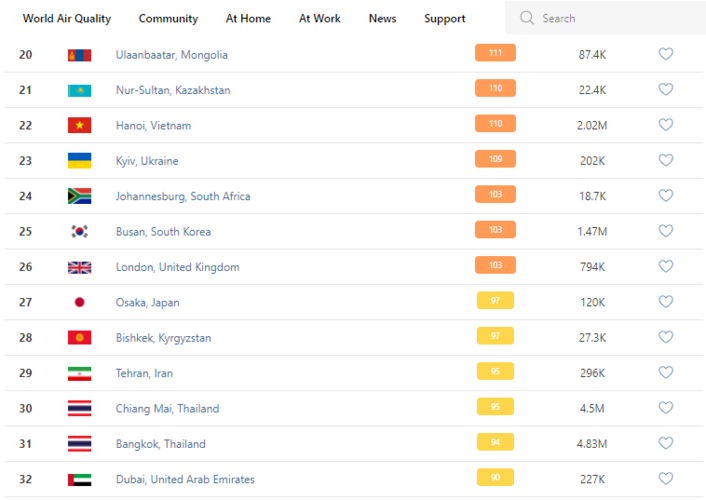
Task: Click the United Kingdom flag icon
Action: 79,267
